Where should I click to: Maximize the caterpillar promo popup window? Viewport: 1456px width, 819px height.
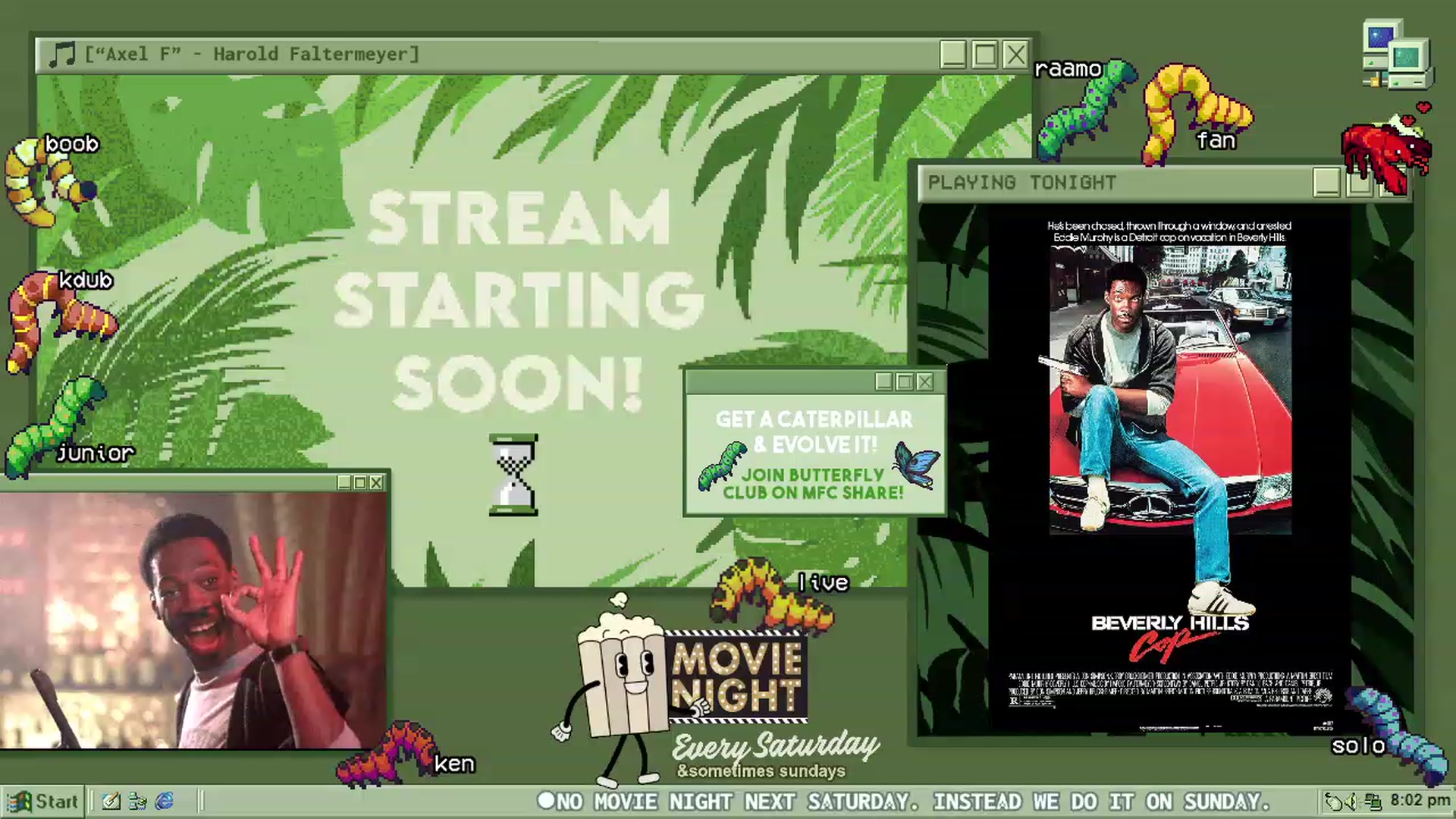tap(905, 381)
